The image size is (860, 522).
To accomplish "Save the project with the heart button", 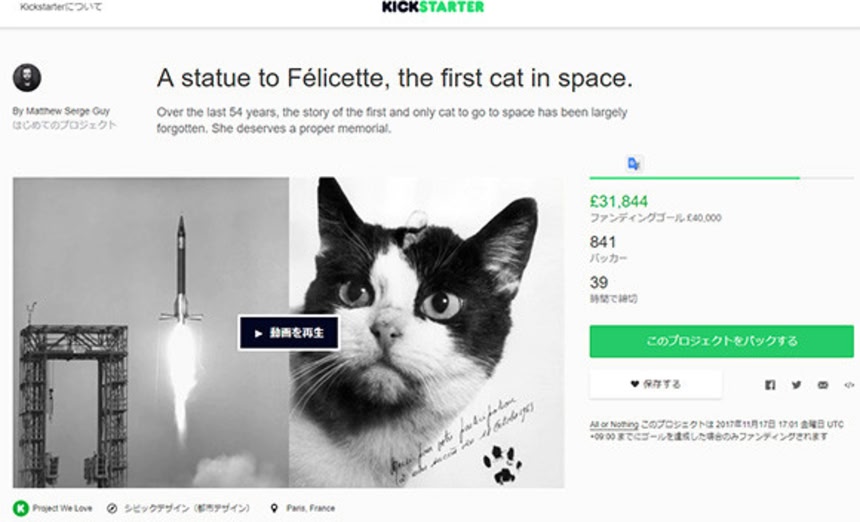I will point(655,384).
